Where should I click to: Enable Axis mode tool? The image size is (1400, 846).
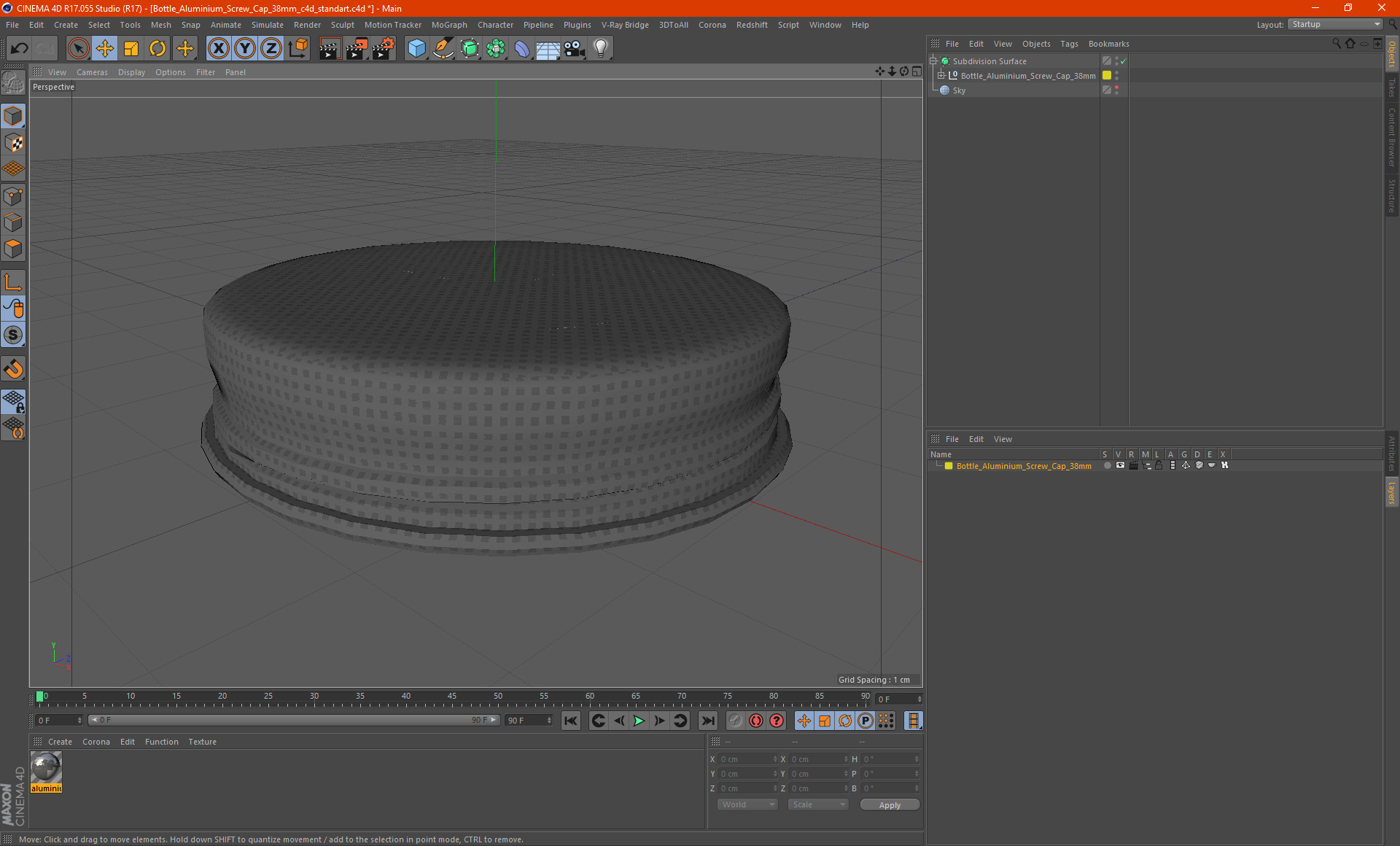coord(13,282)
